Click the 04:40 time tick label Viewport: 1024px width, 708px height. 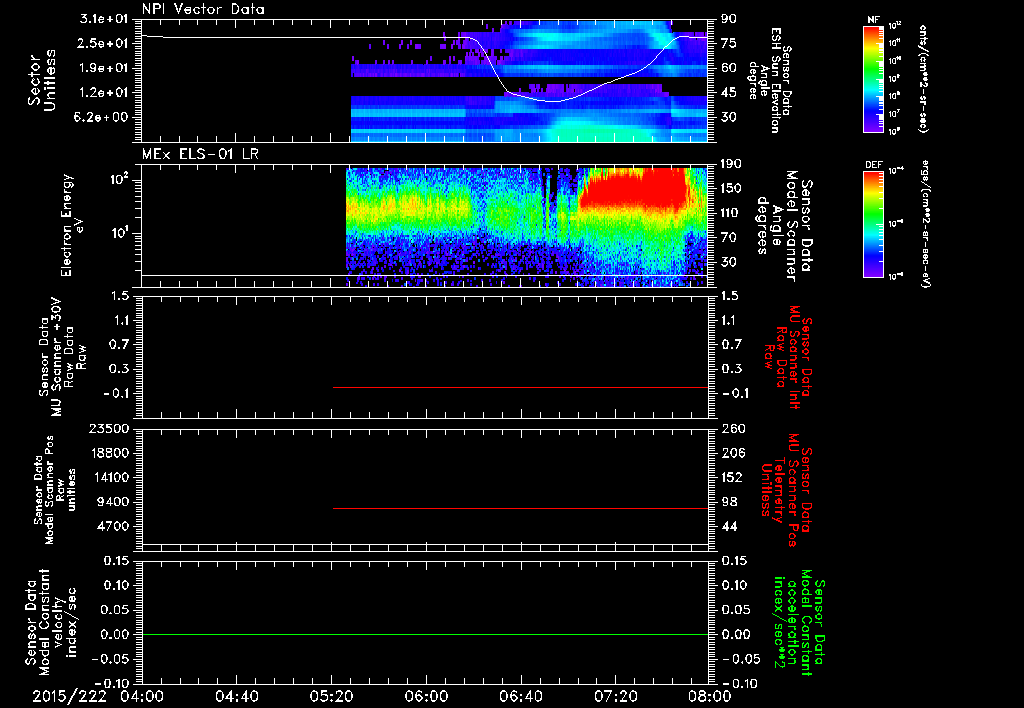click(236, 696)
